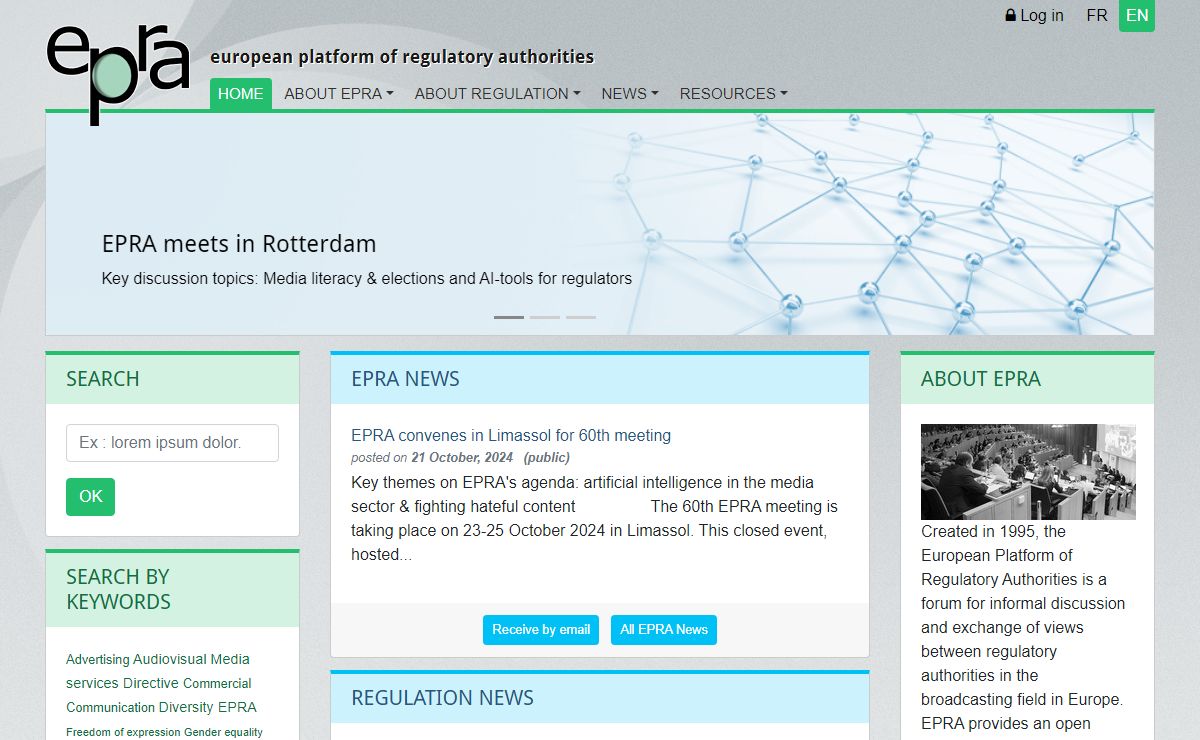Click the 'posted on 21 October, 2024' date
The height and width of the screenshot is (740, 1200).
(x=432, y=458)
